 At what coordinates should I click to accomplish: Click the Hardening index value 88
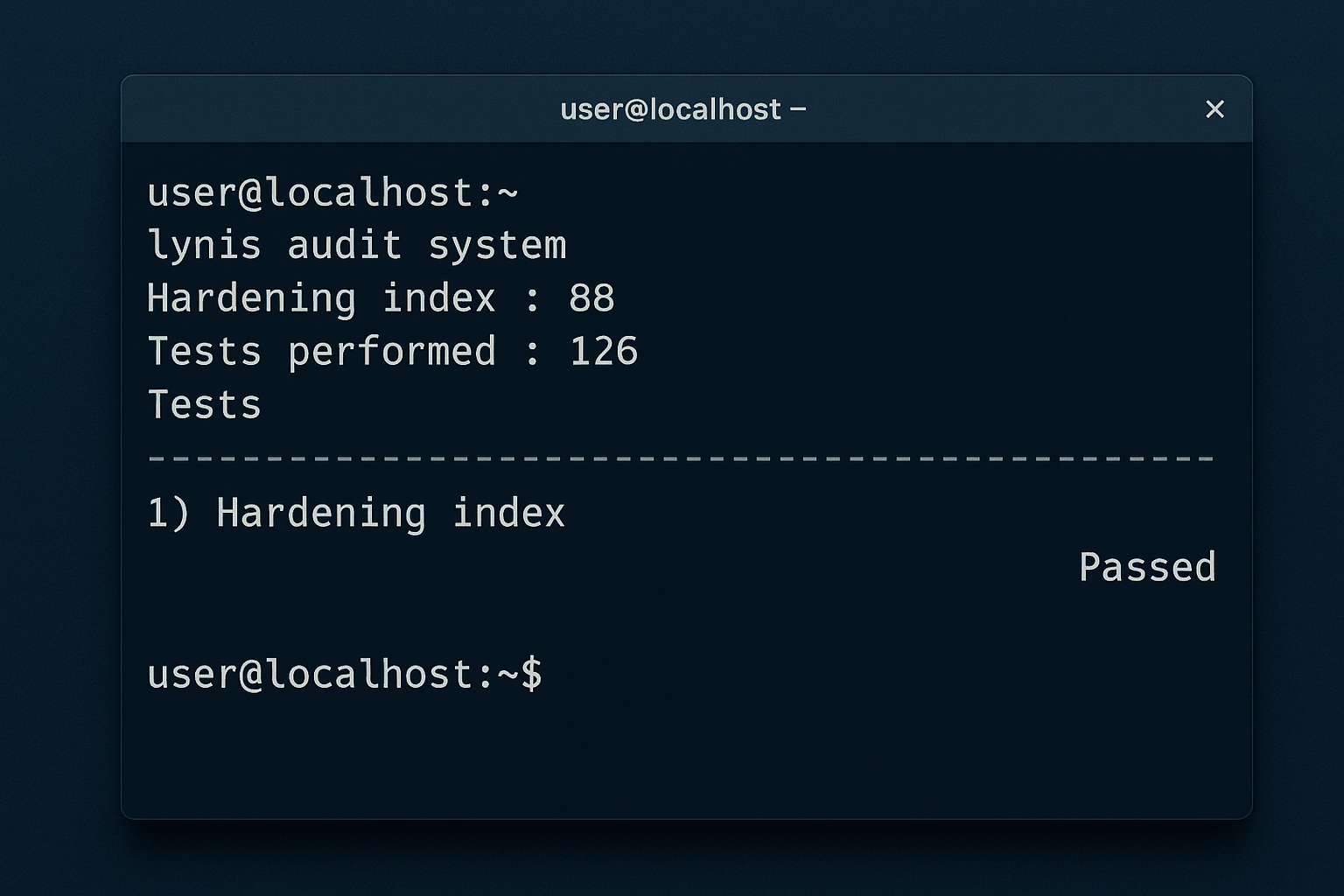coord(591,298)
